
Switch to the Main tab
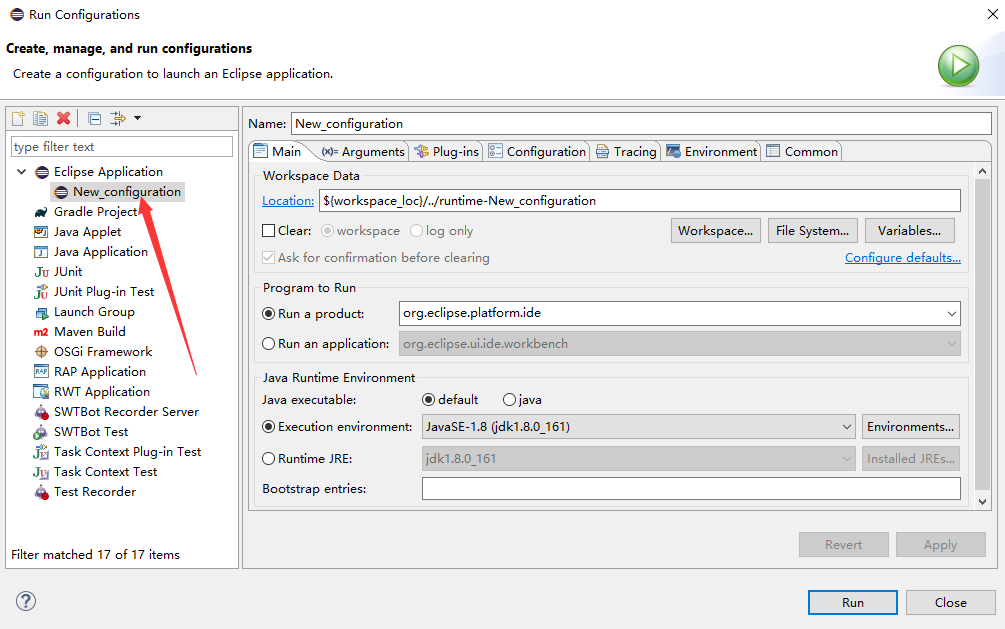[x=279, y=151]
